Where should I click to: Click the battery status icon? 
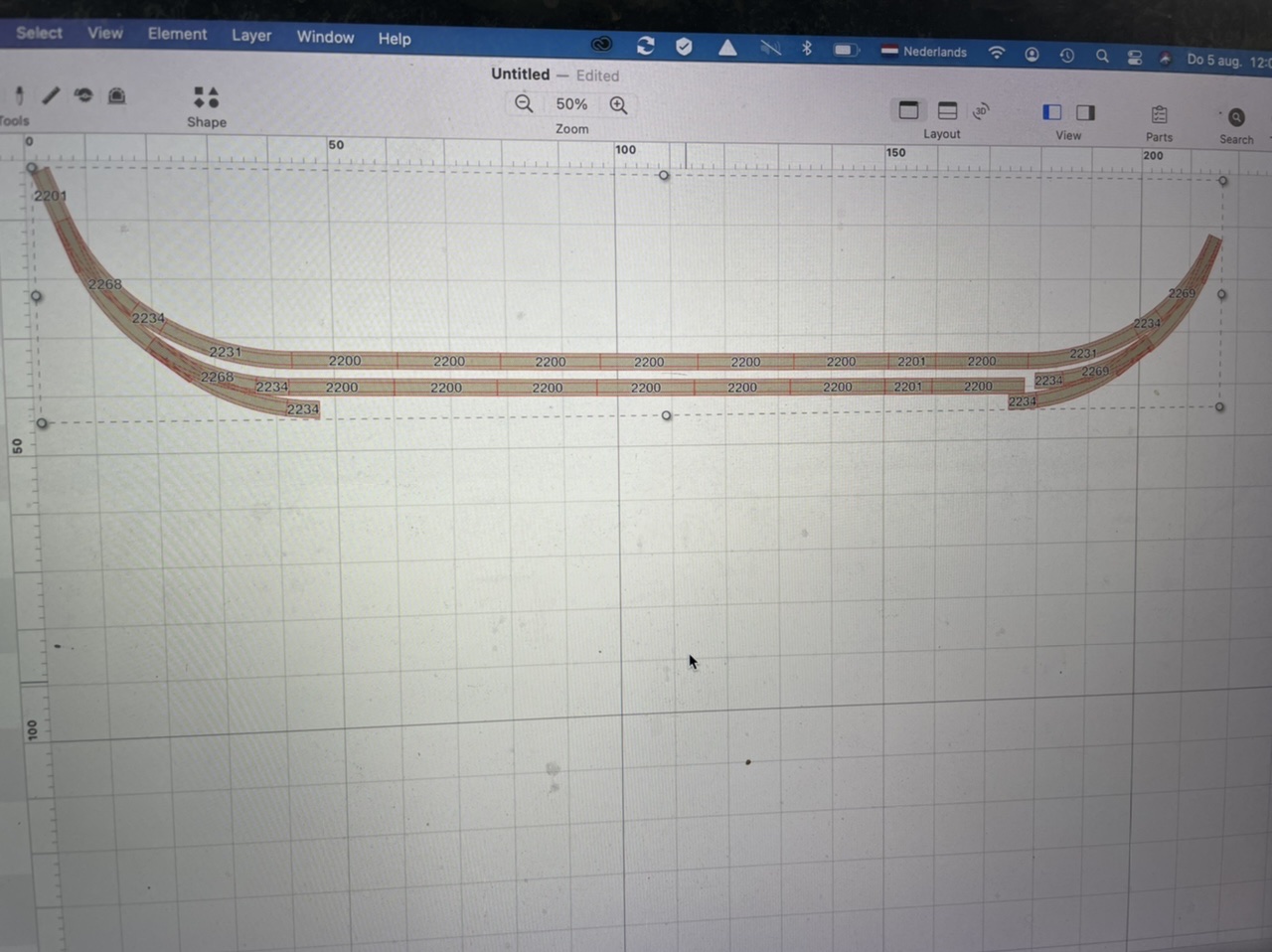point(846,50)
